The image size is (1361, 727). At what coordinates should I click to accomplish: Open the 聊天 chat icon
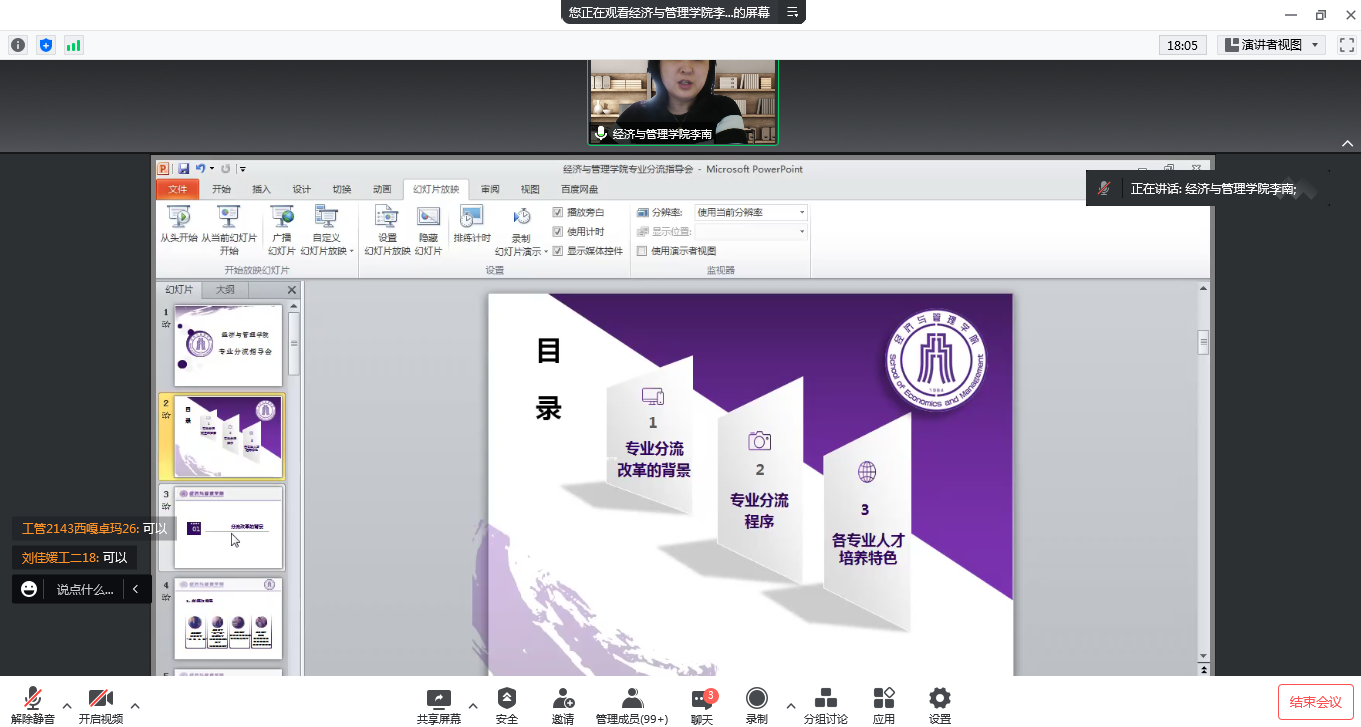[701, 698]
